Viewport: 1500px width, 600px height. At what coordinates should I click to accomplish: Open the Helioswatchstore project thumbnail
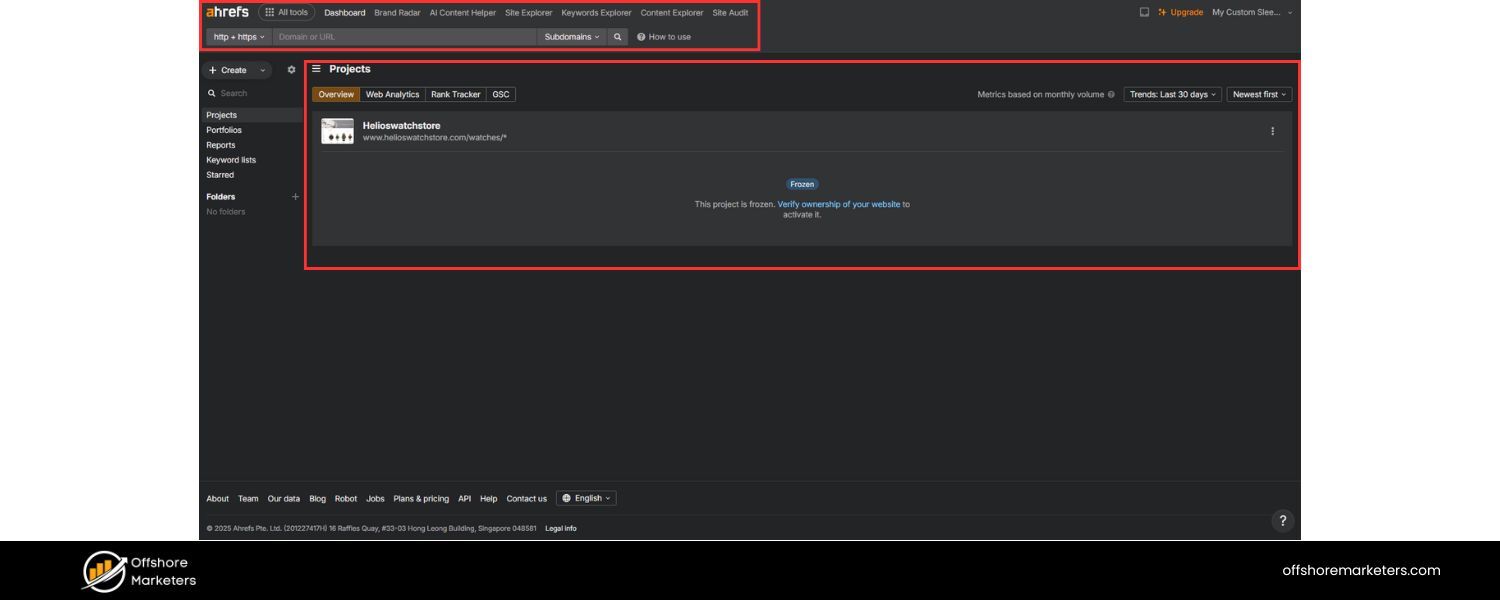click(x=337, y=131)
